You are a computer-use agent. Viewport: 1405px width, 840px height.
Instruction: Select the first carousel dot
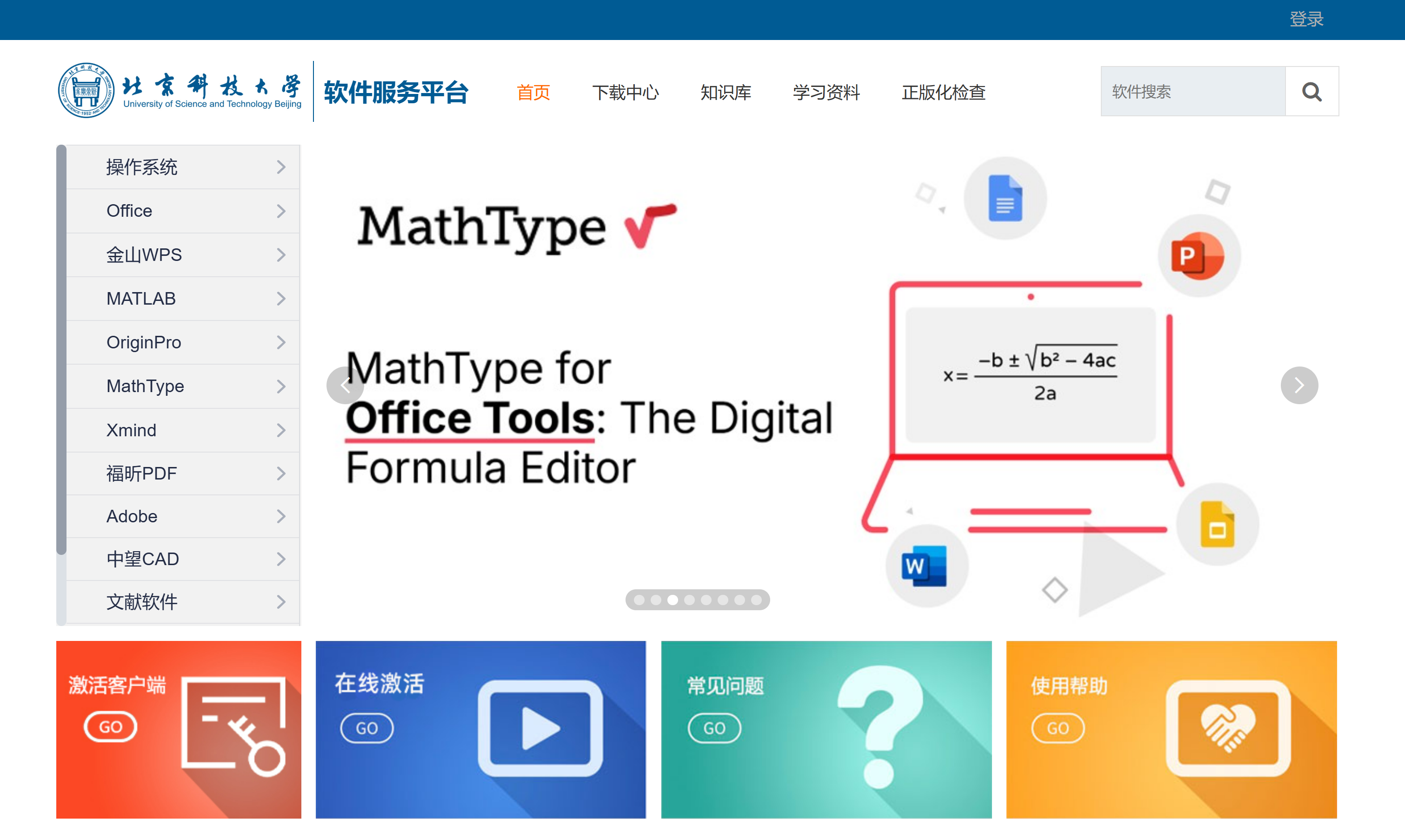[x=639, y=600]
